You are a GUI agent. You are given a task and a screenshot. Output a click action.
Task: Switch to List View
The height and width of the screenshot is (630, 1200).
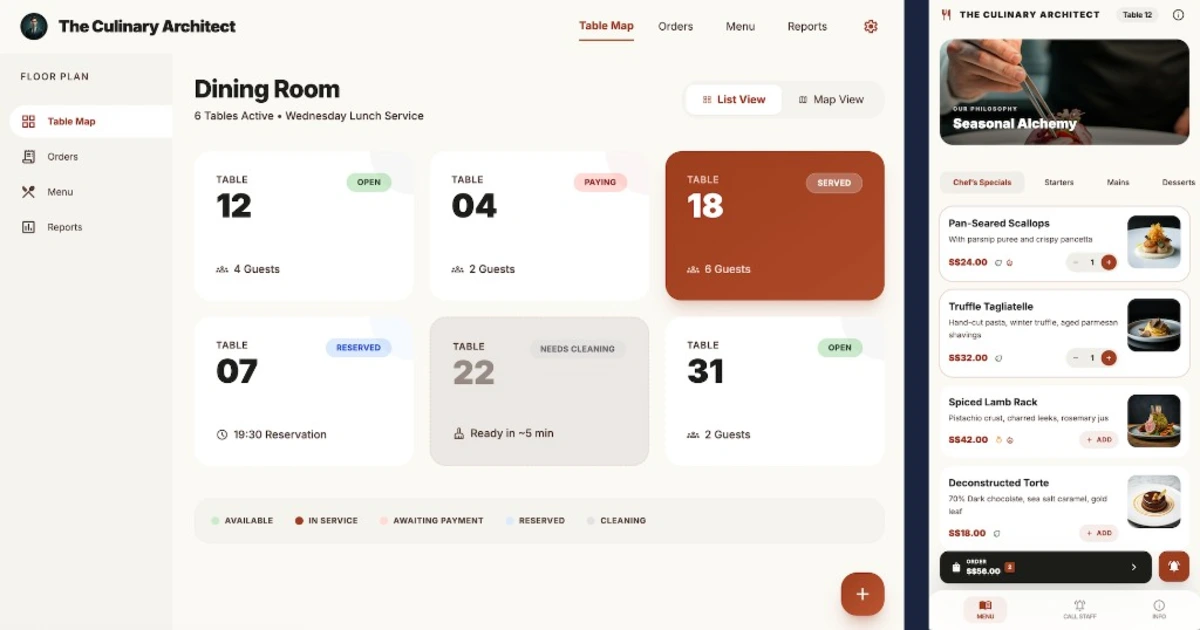click(x=734, y=99)
